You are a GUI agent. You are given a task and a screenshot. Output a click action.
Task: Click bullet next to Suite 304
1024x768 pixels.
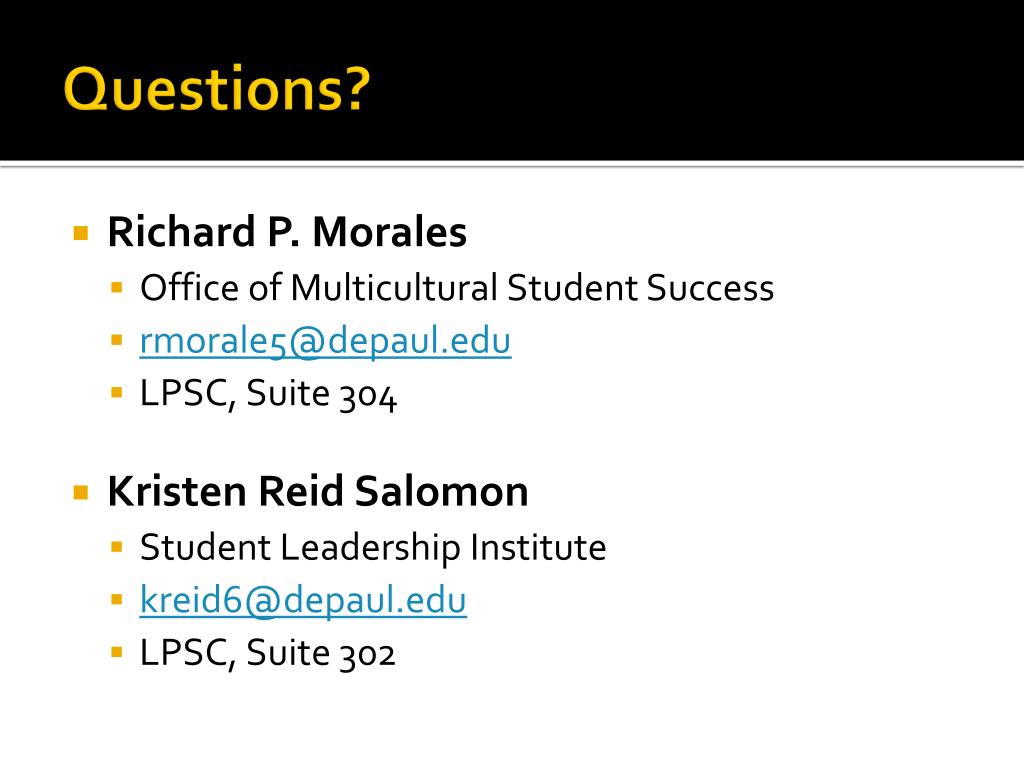pyautogui.click(x=117, y=392)
